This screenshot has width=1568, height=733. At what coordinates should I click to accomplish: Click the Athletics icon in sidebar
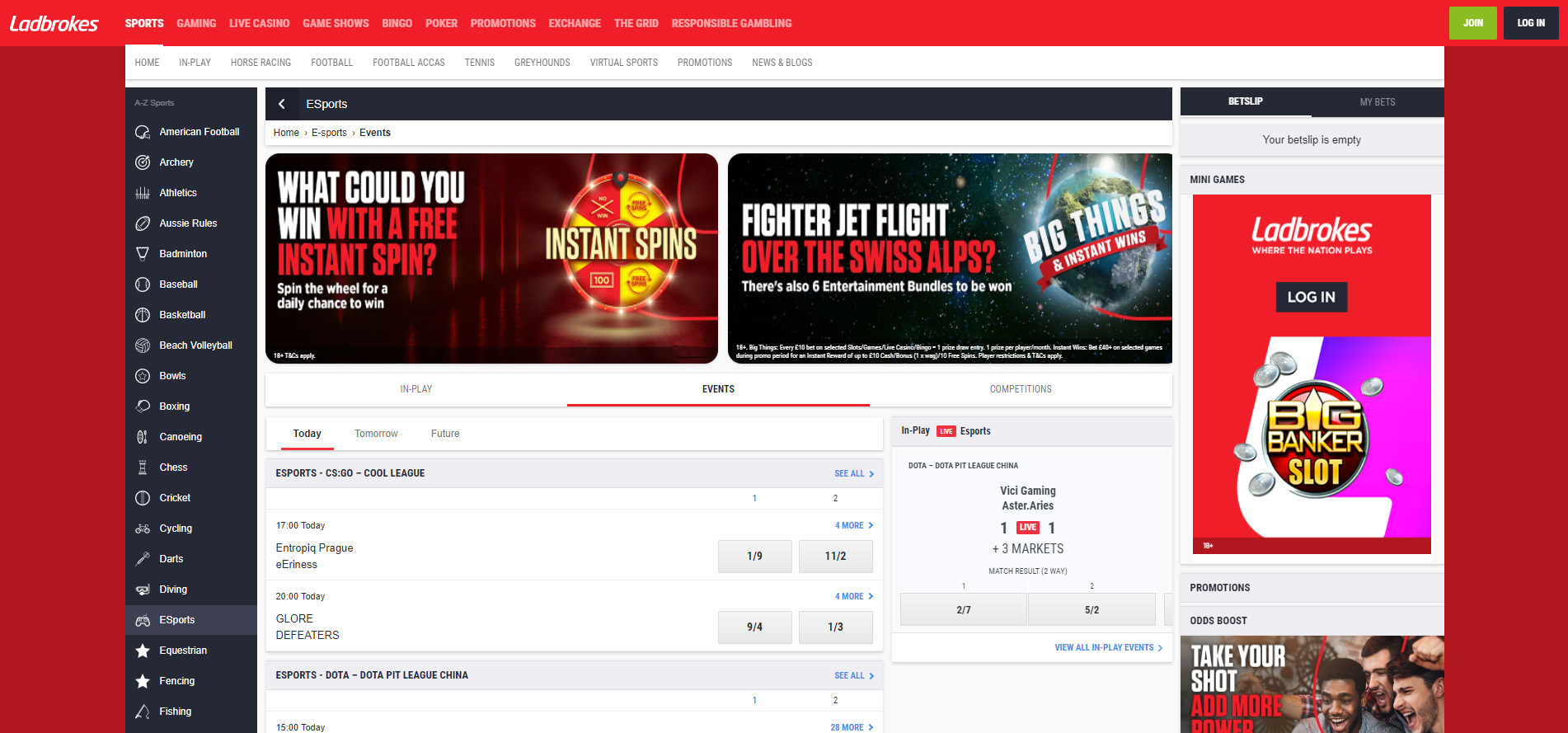(143, 193)
